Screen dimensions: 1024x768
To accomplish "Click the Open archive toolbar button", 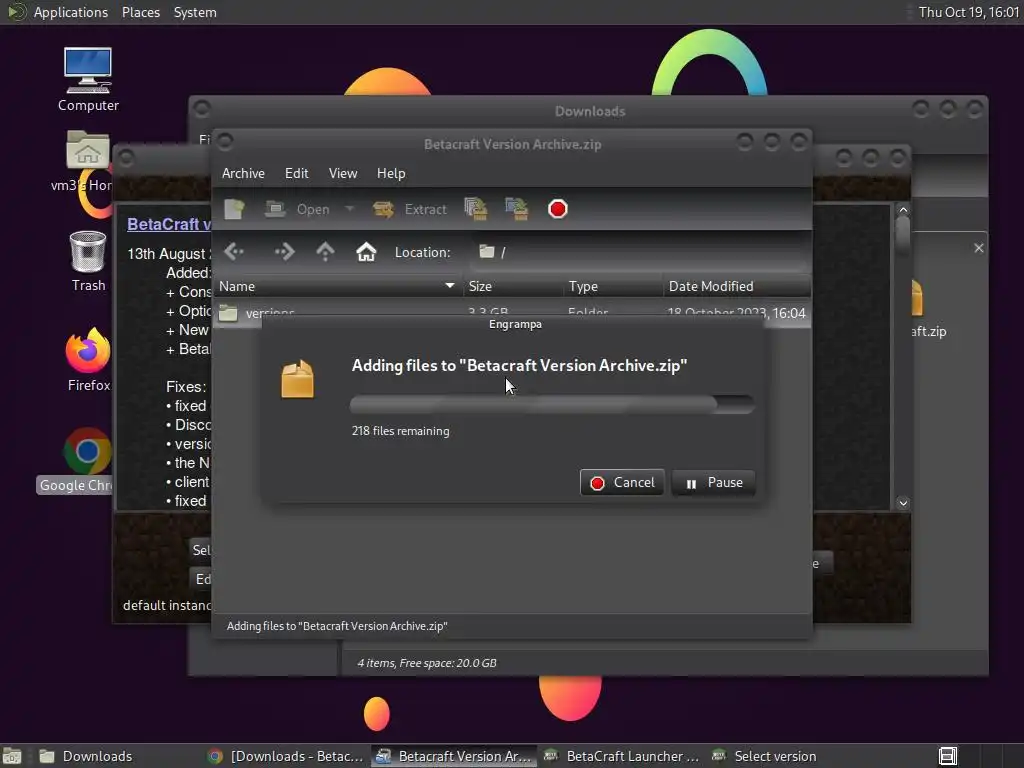I will [x=298, y=209].
